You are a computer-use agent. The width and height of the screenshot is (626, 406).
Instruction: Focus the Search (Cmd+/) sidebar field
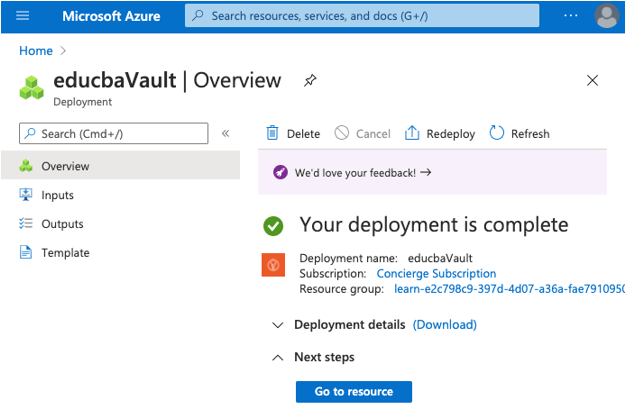tap(114, 133)
